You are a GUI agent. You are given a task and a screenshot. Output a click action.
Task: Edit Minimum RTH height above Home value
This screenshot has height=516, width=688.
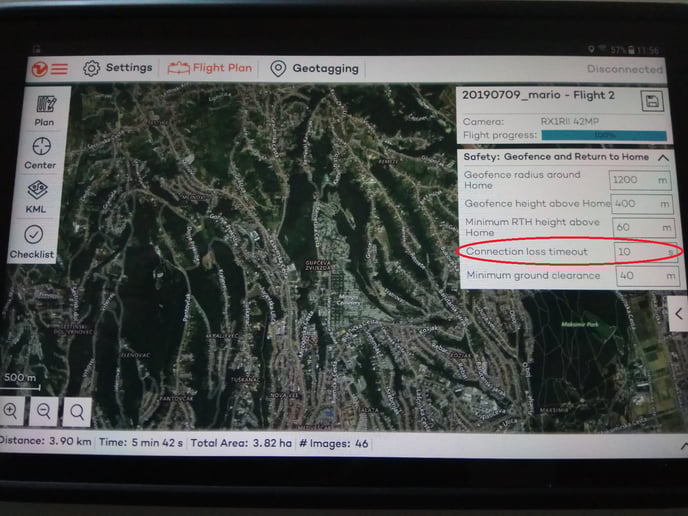click(x=644, y=227)
